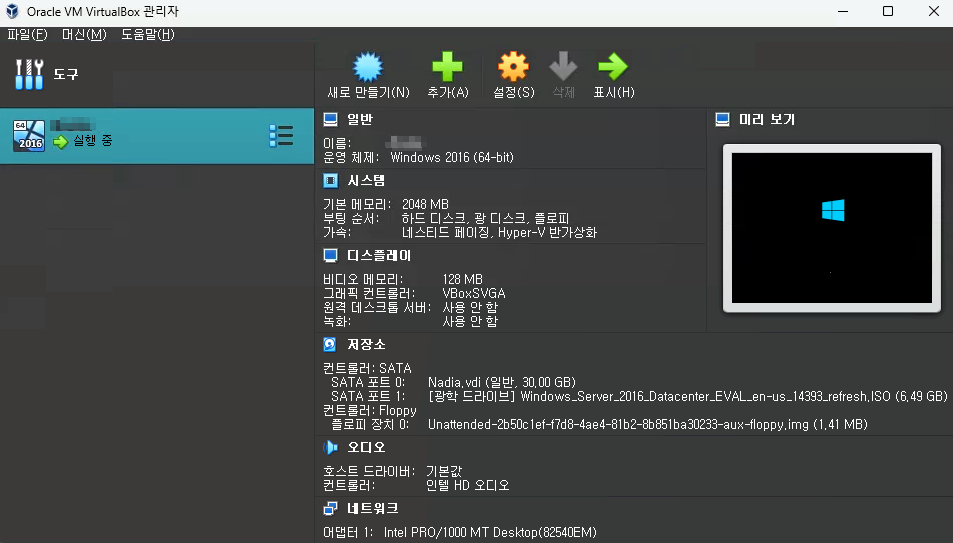Click host driver '기본값' value
The width and height of the screenshot is (953, 543).
(444, 471)
